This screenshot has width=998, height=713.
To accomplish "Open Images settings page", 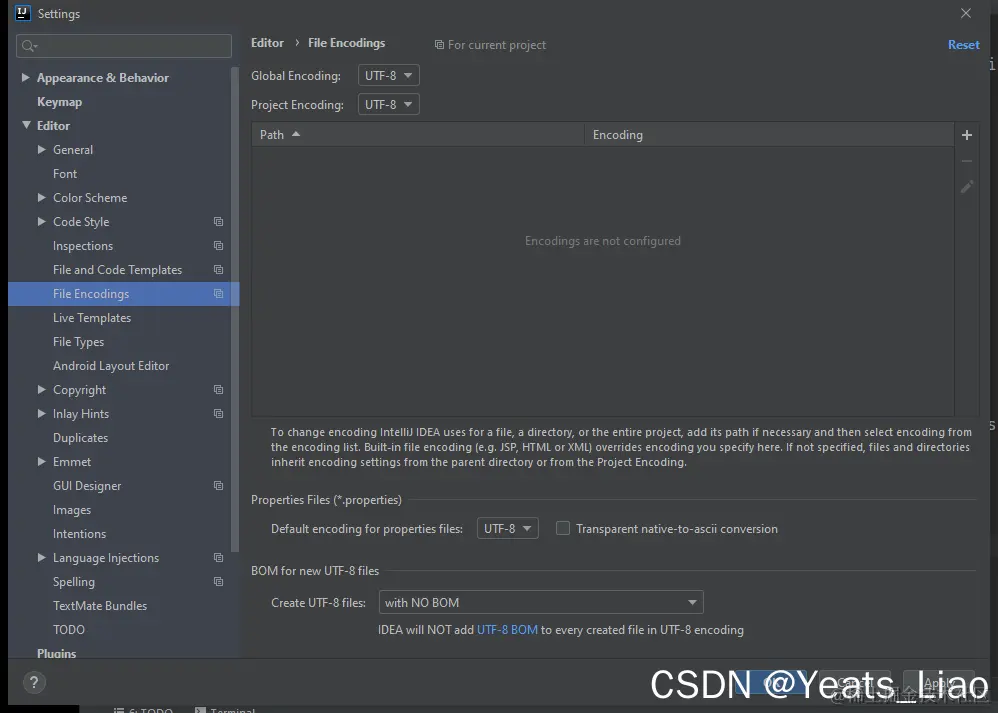I will [x=72, y=510].
